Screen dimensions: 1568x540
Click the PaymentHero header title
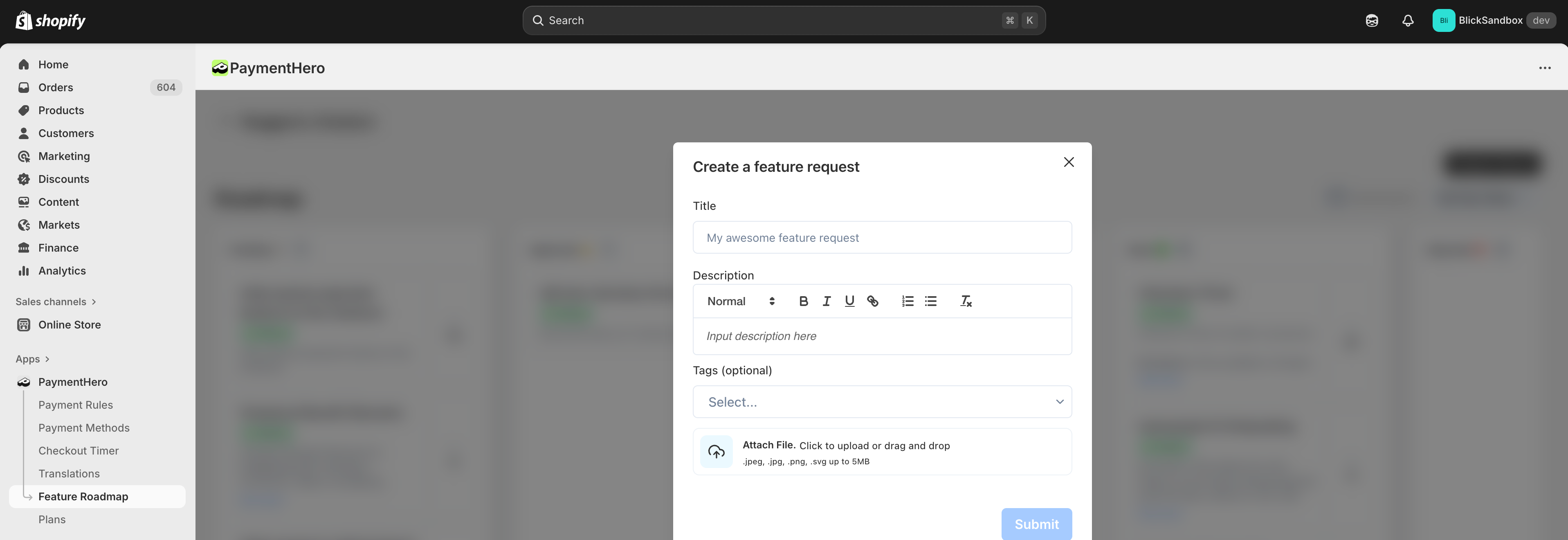(x=277, y=68)
